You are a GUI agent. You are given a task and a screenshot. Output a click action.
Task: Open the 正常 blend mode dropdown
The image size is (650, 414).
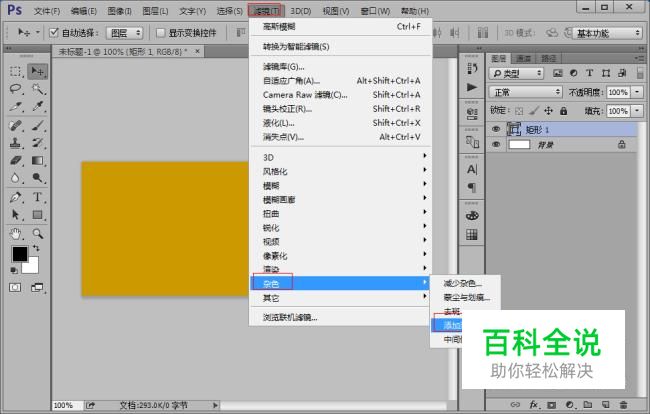pos(525,92)
